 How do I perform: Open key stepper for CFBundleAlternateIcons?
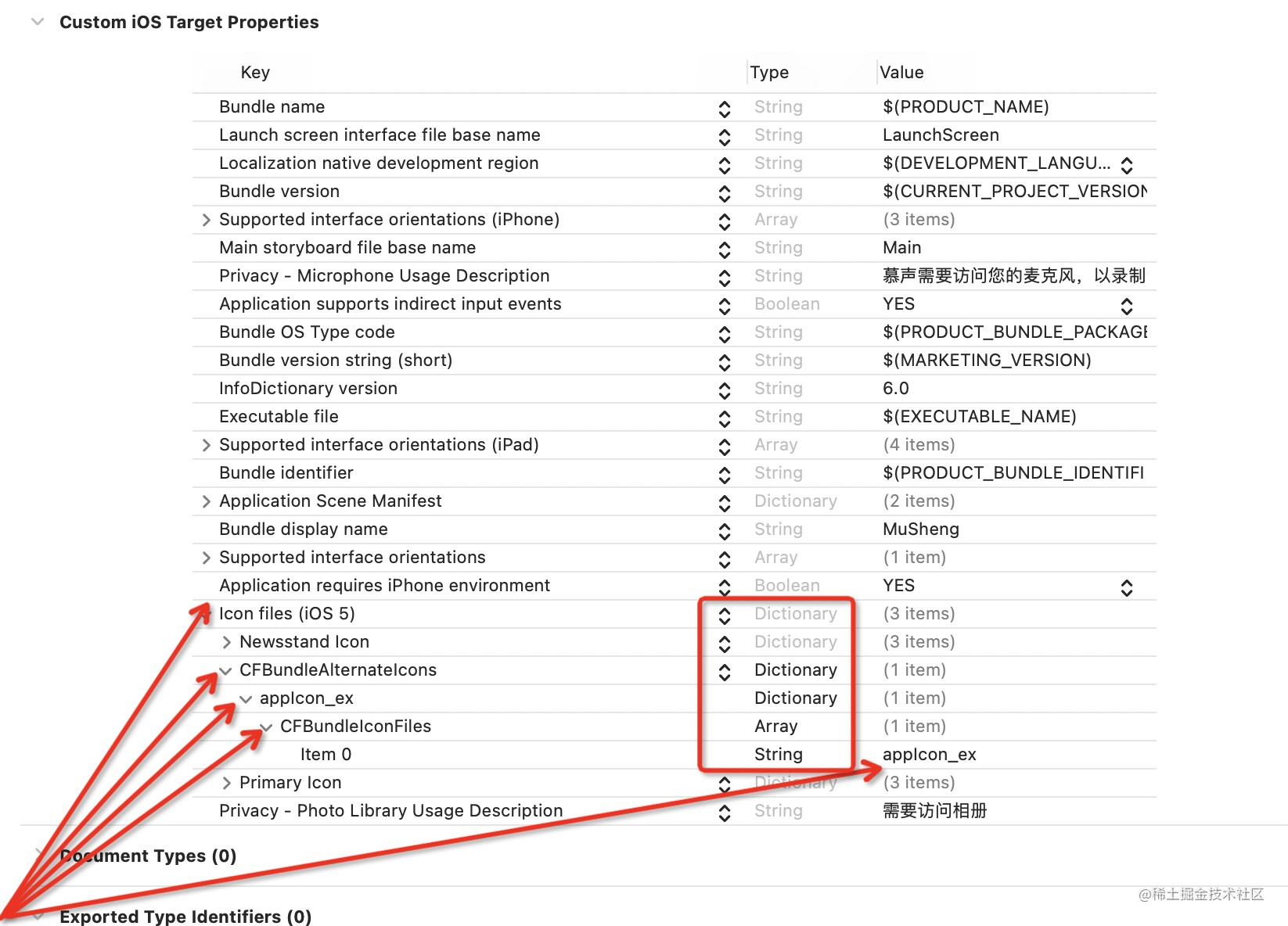click(x=725, y=672)
